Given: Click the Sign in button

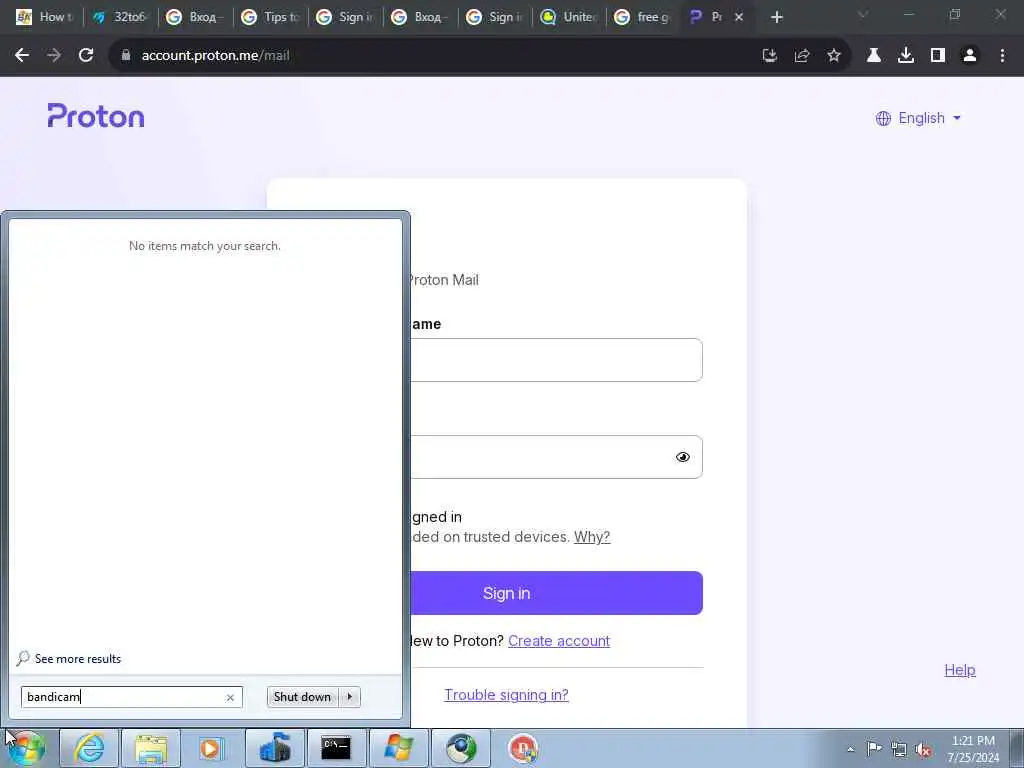Looking at the screenshot, I should tap(556, 593).
